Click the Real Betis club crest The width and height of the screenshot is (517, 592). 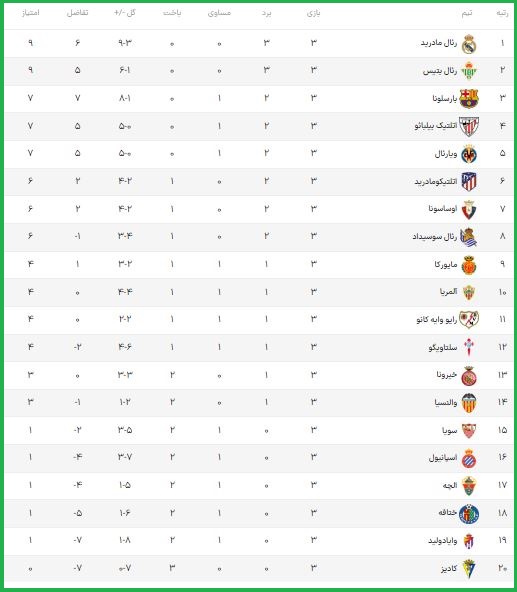coord(469,71)
